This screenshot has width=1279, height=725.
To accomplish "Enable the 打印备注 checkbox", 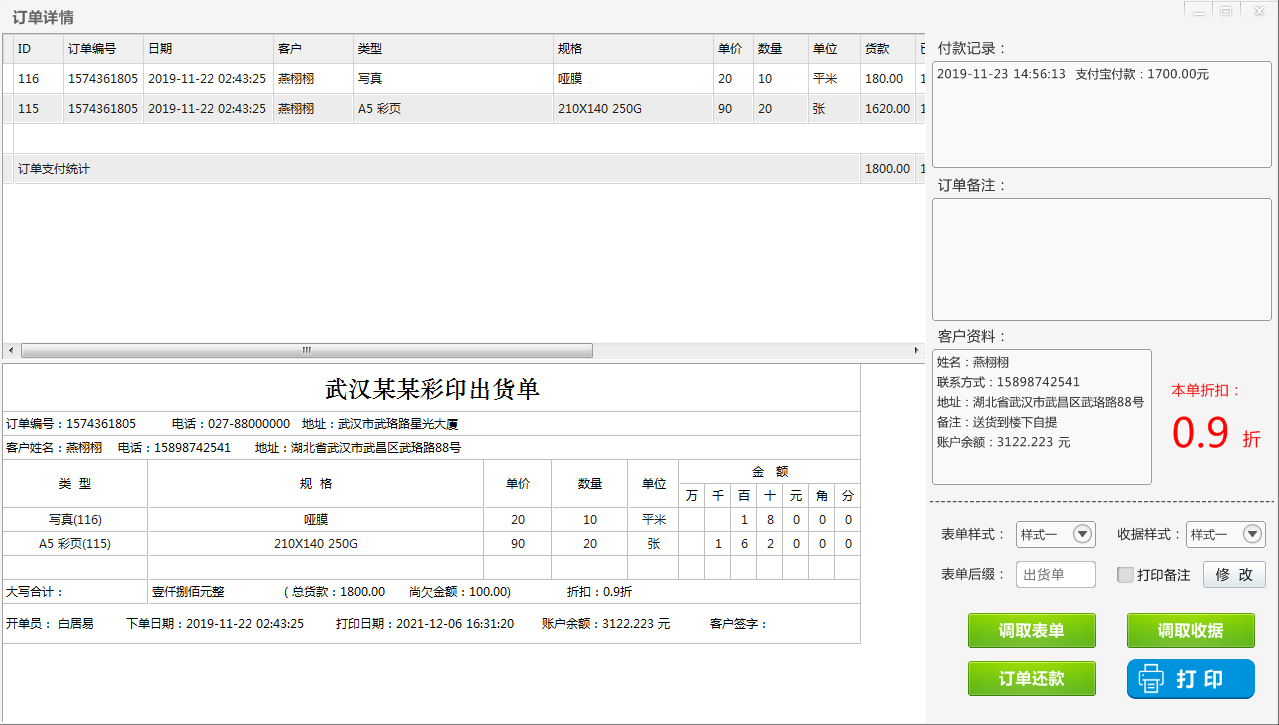I will tap(1125, 575).
